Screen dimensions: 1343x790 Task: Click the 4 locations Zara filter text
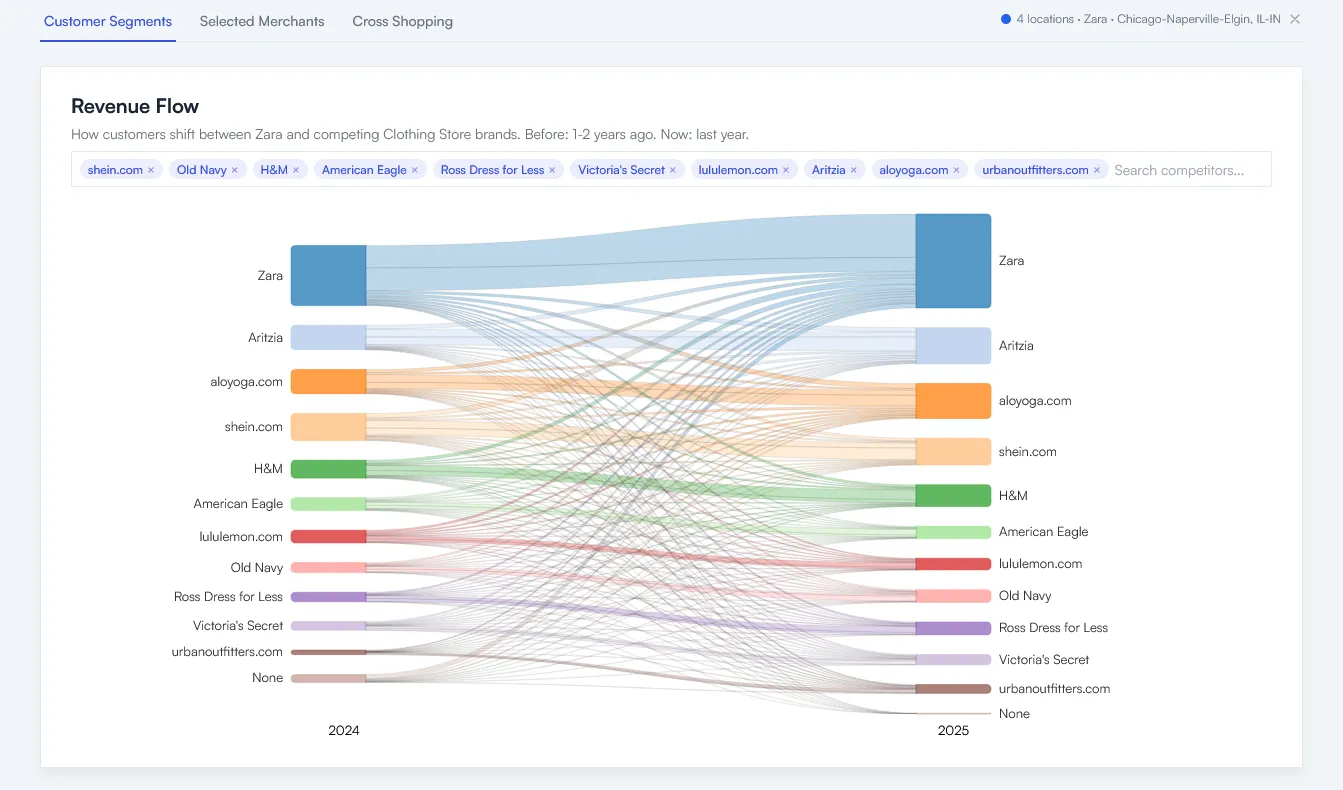click(1149, 19)
